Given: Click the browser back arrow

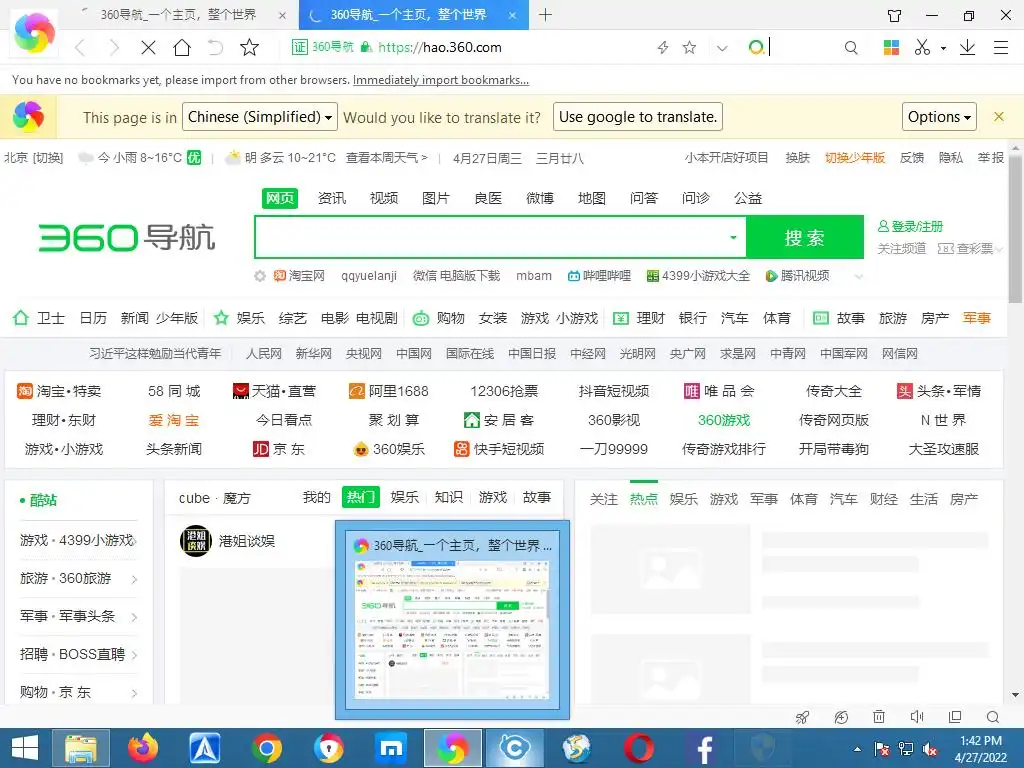Looking at the screenshot, I should click(x=80, y=47).
